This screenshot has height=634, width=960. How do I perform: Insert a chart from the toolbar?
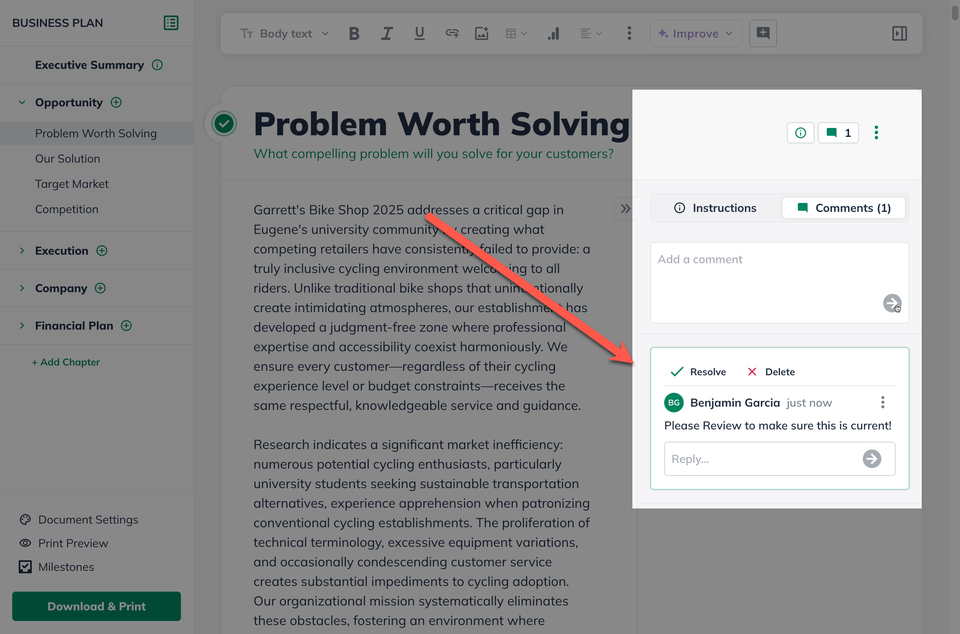(553, 34)
